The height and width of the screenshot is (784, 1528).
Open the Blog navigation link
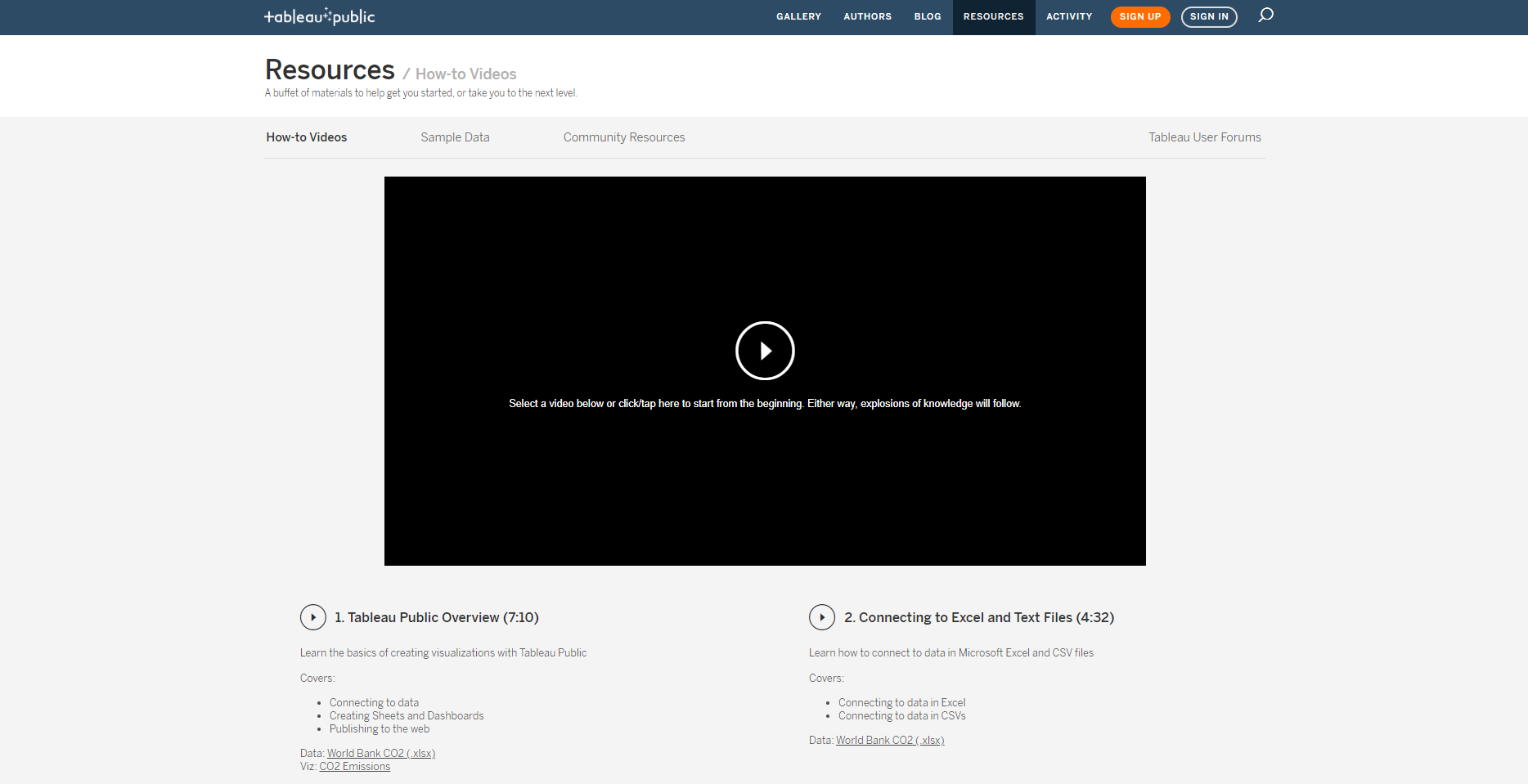(x=928, y=16)
